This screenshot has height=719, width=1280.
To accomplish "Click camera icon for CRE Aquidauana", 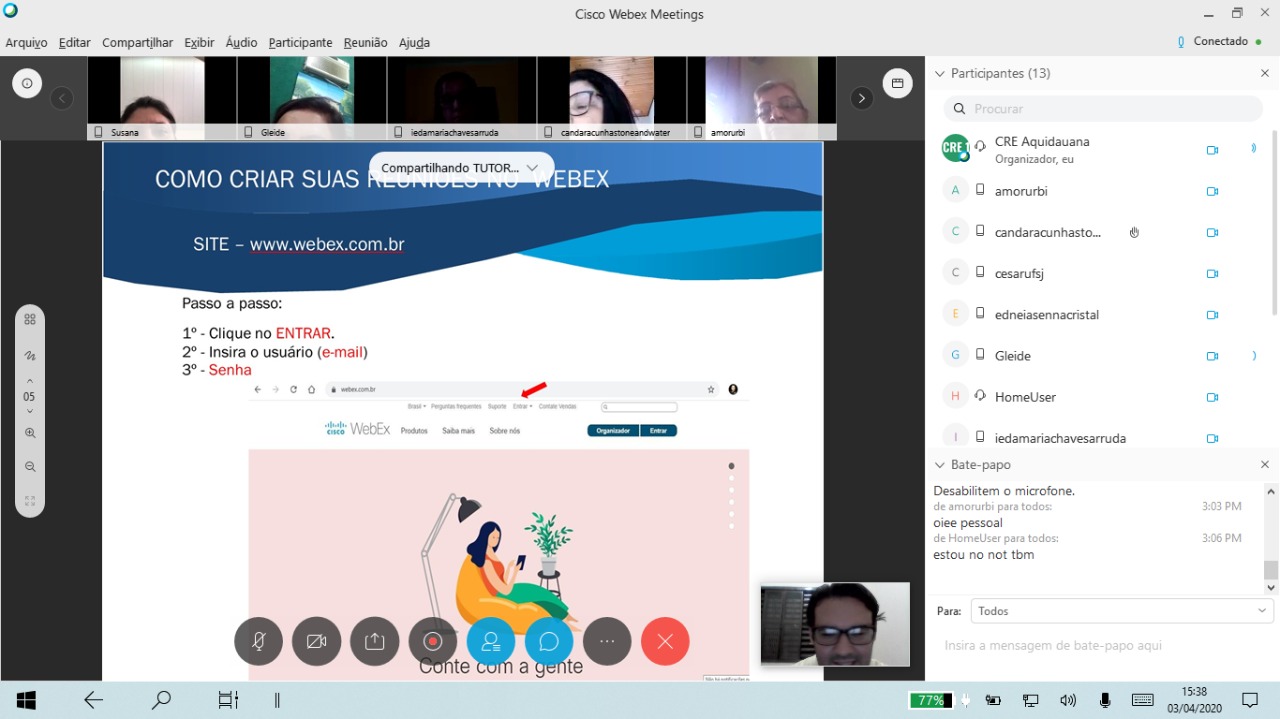I will 1212,150.
